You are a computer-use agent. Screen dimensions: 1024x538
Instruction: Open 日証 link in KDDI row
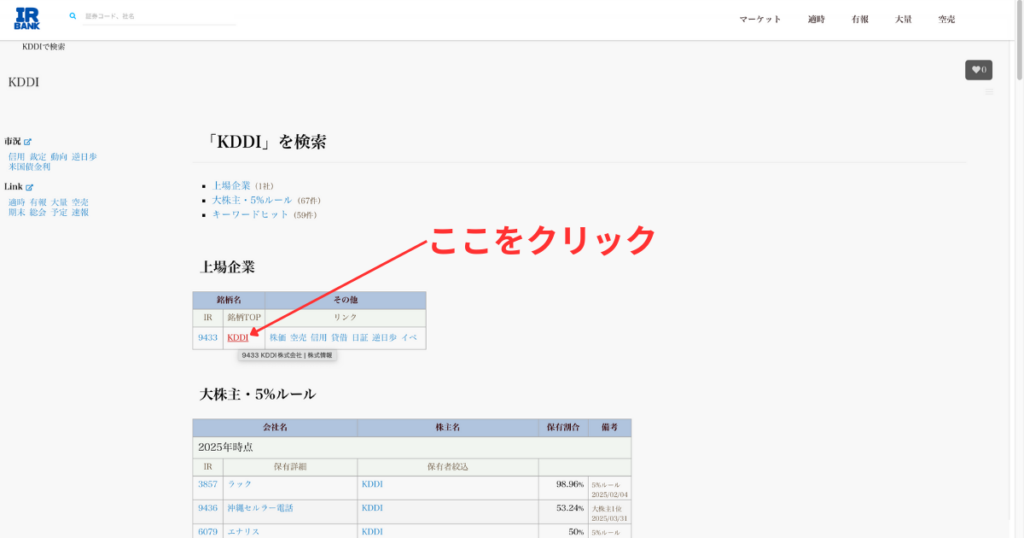tap(360, 338)
